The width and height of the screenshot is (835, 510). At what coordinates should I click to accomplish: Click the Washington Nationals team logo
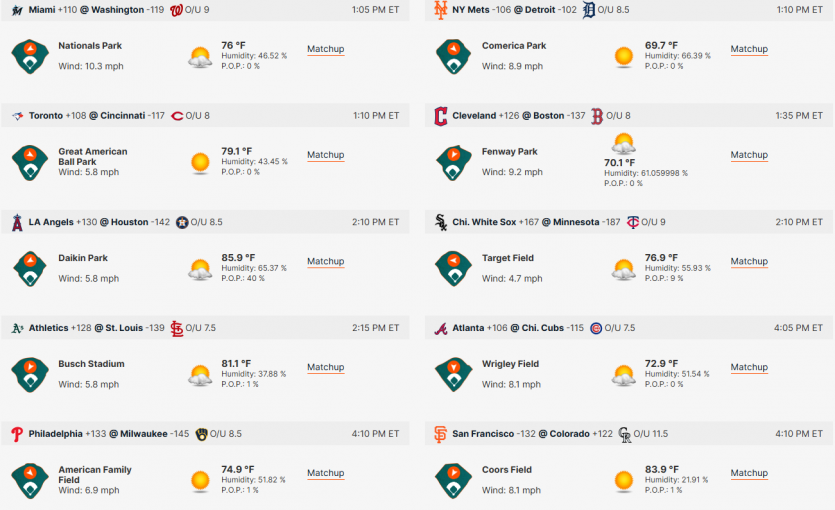point(176,10)
